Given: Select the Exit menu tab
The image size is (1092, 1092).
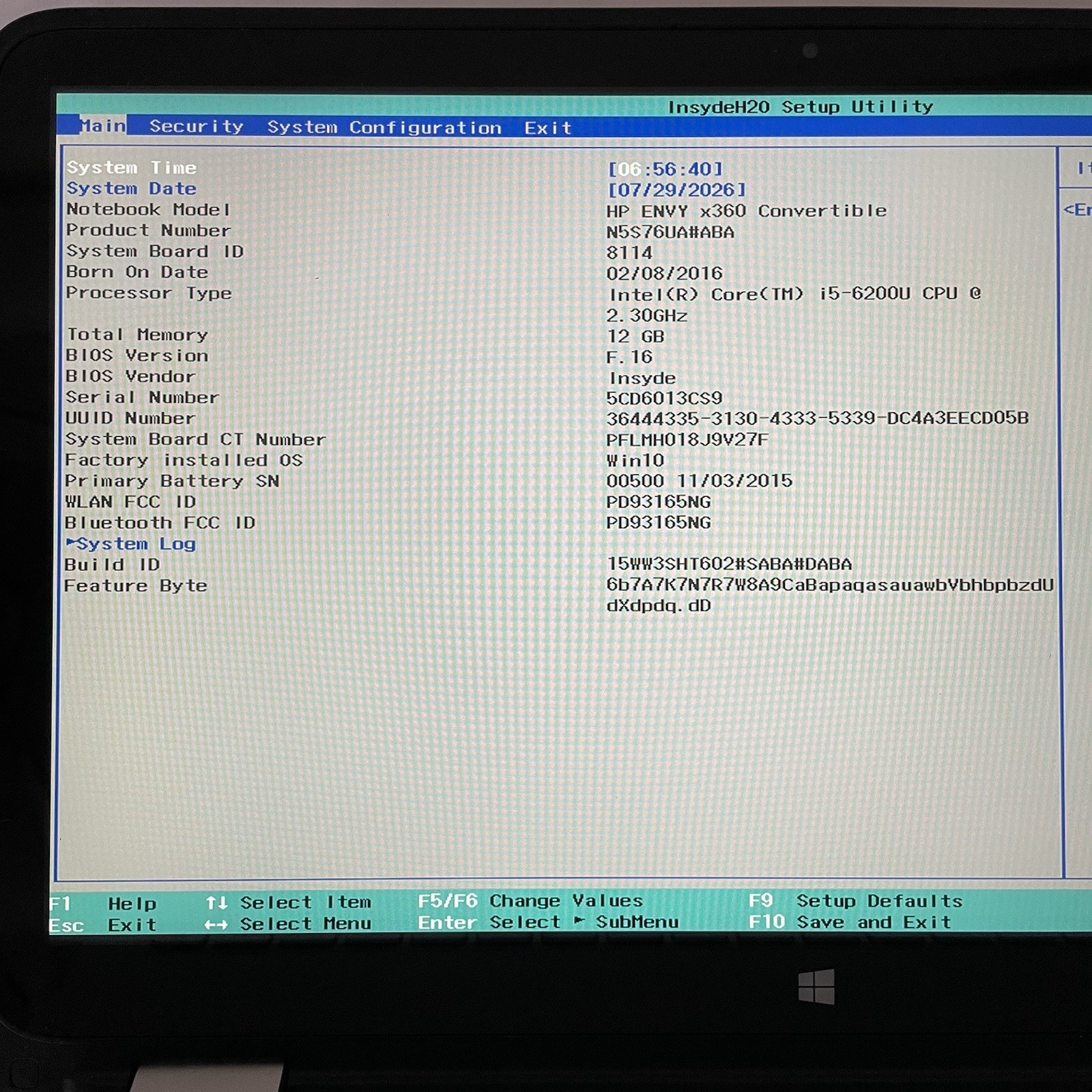Looking at the screenshot, I should (547, 128).
